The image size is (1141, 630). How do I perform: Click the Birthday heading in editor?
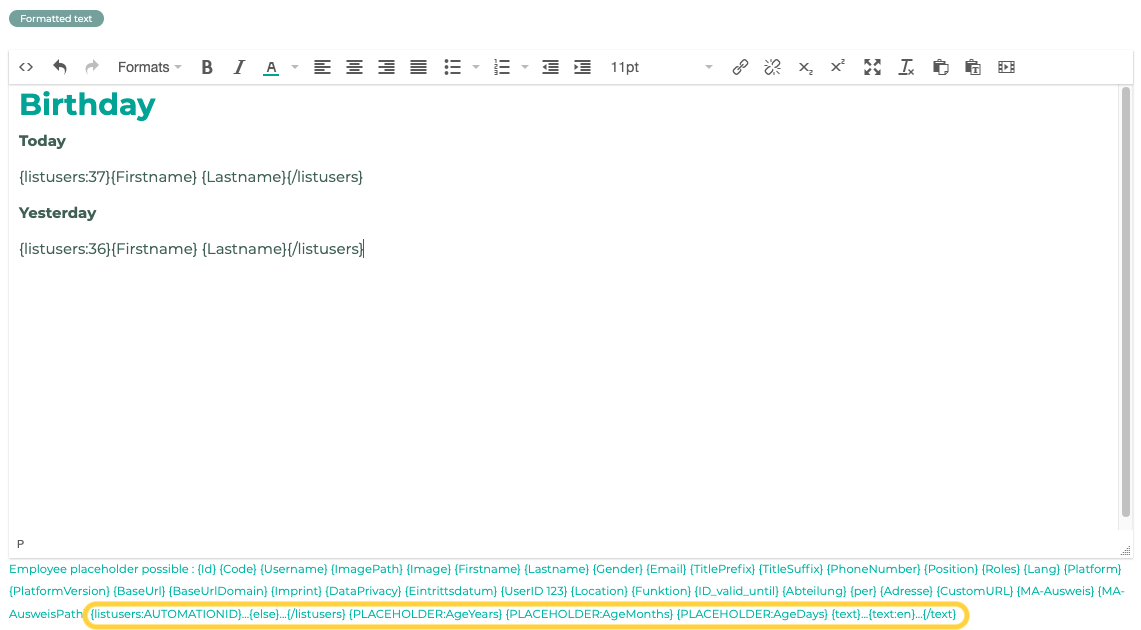[x=87, y=105]
